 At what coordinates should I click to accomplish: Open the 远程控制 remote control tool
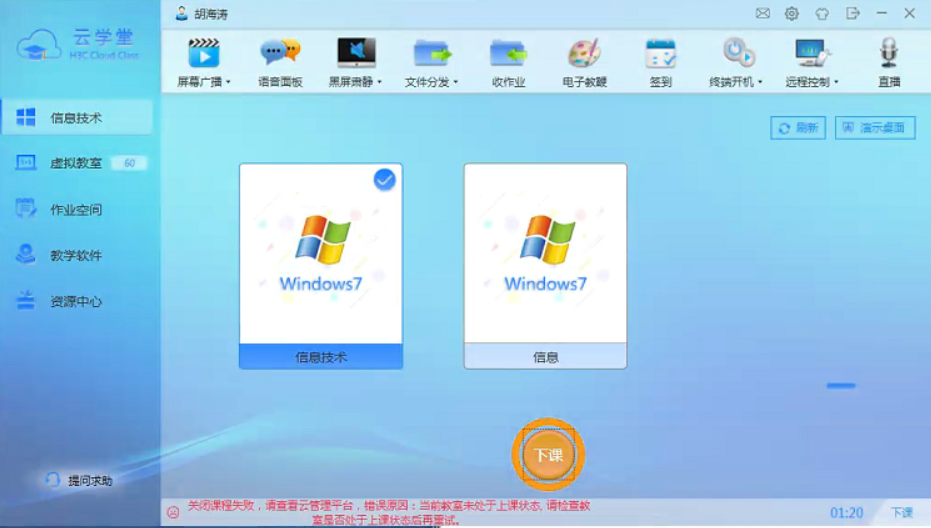(812, 53)
